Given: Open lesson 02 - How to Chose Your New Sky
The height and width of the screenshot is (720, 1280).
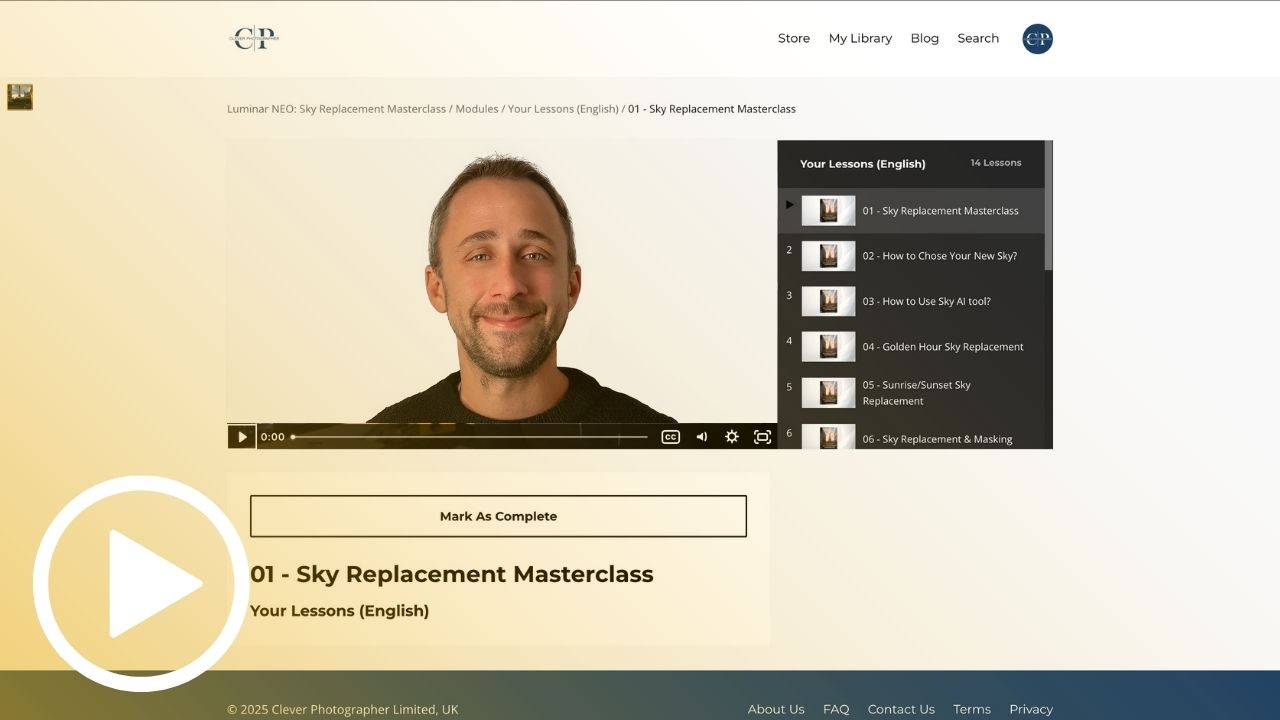Looking at the screenshot, I should click(x=911, y=256).
